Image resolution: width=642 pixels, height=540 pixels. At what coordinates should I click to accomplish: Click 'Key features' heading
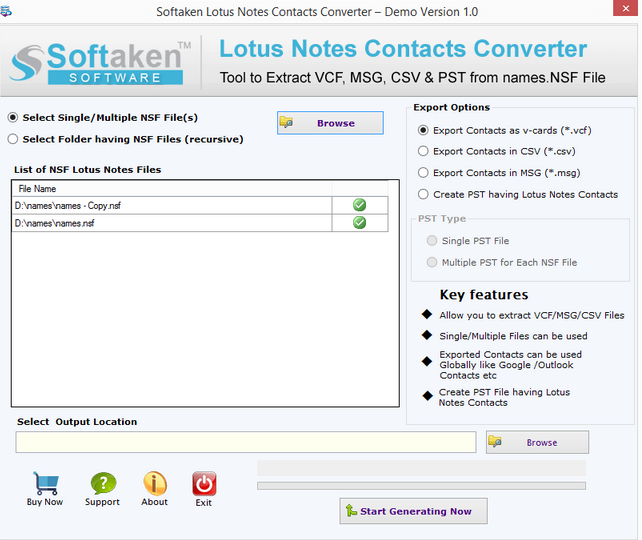pos(484,295)
